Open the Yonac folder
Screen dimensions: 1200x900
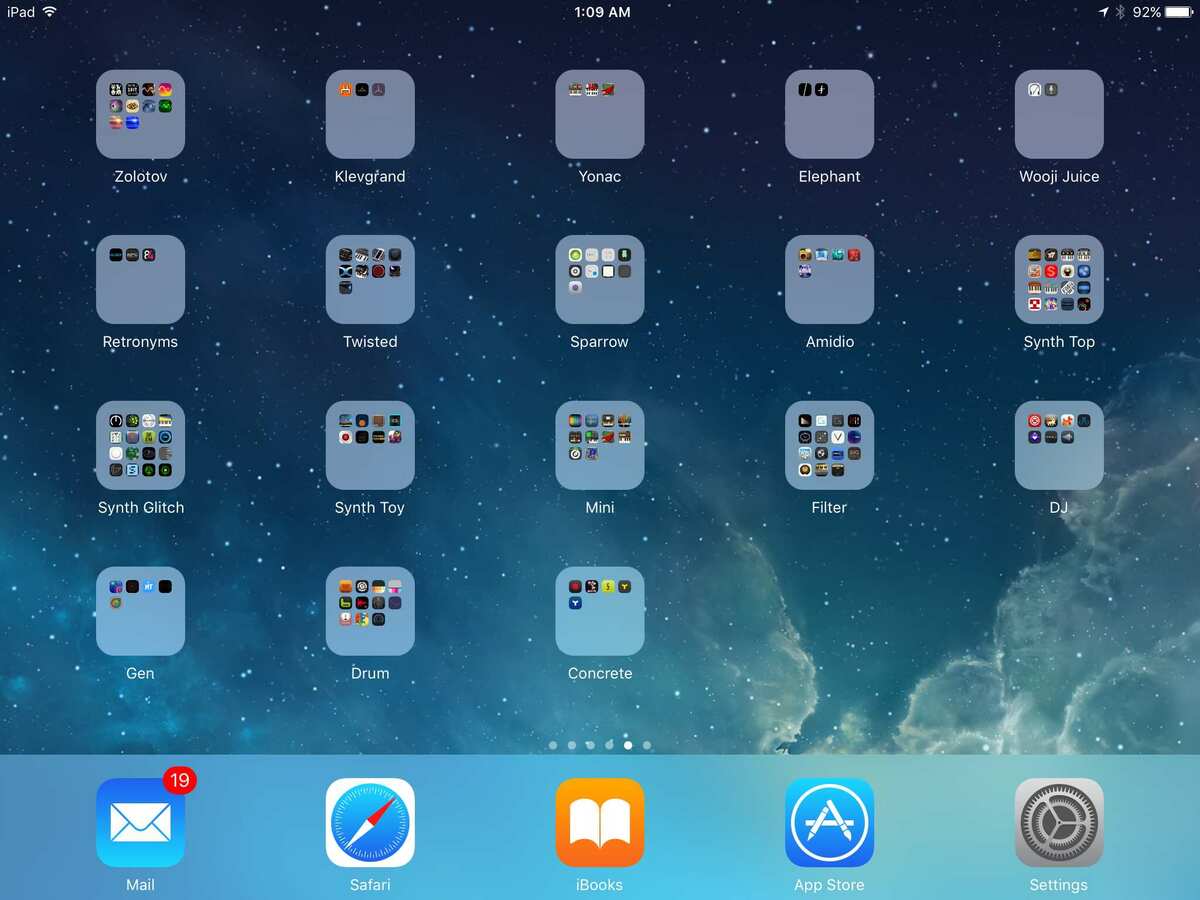(600, 114)
